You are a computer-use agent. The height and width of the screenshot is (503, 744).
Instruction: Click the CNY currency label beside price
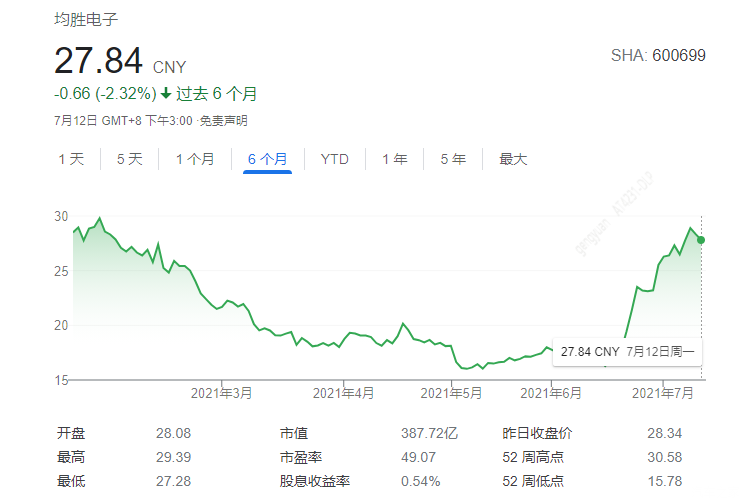(169, 67)
